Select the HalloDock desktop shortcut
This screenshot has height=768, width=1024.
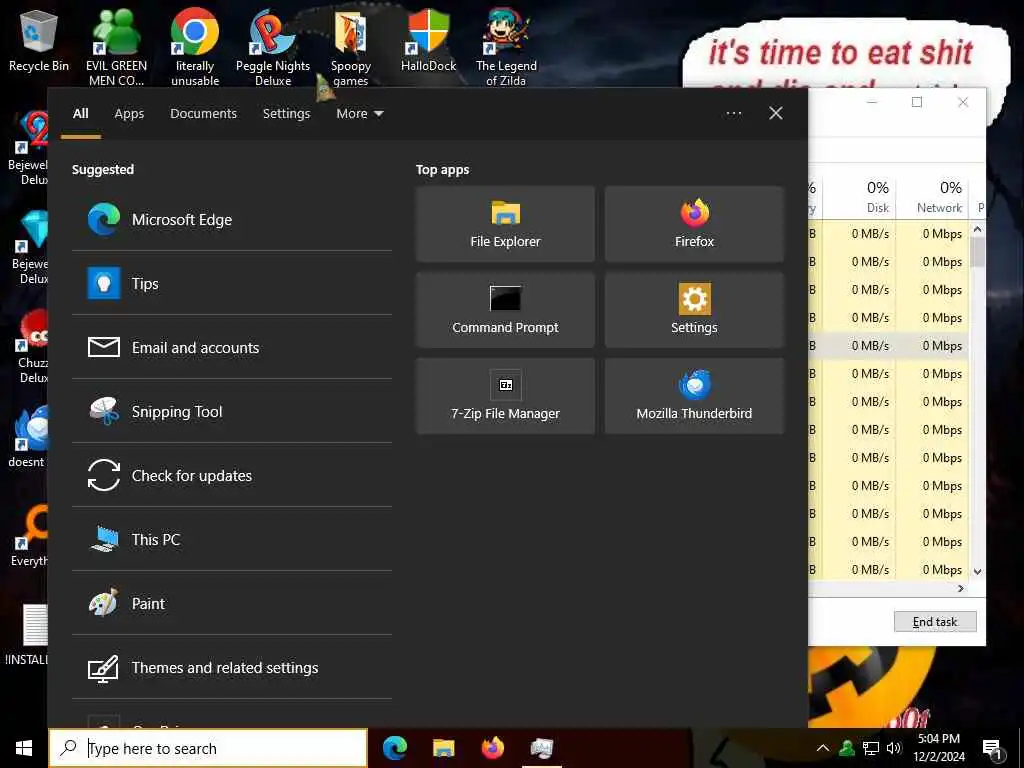pos(428,40)
